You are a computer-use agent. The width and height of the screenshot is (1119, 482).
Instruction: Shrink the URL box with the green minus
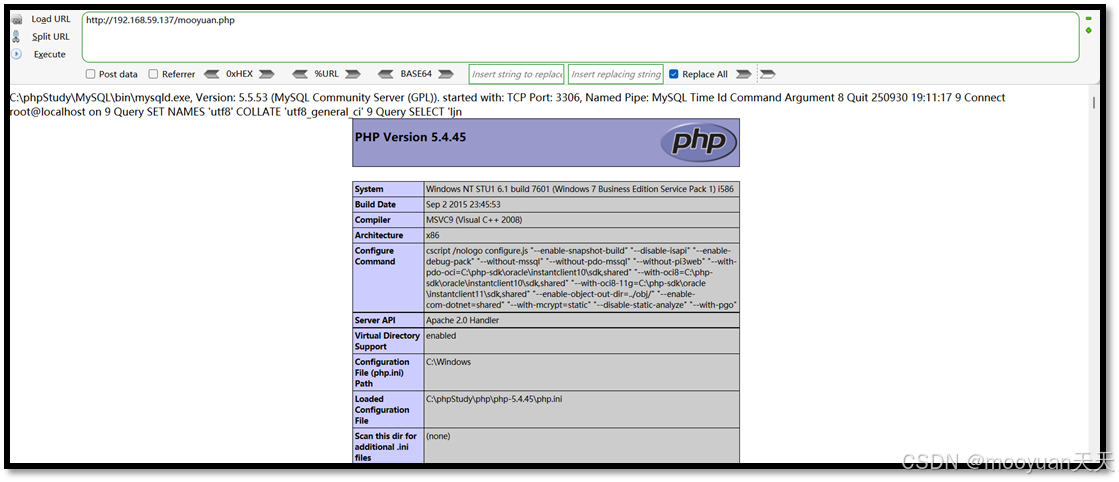[1088, 19]
